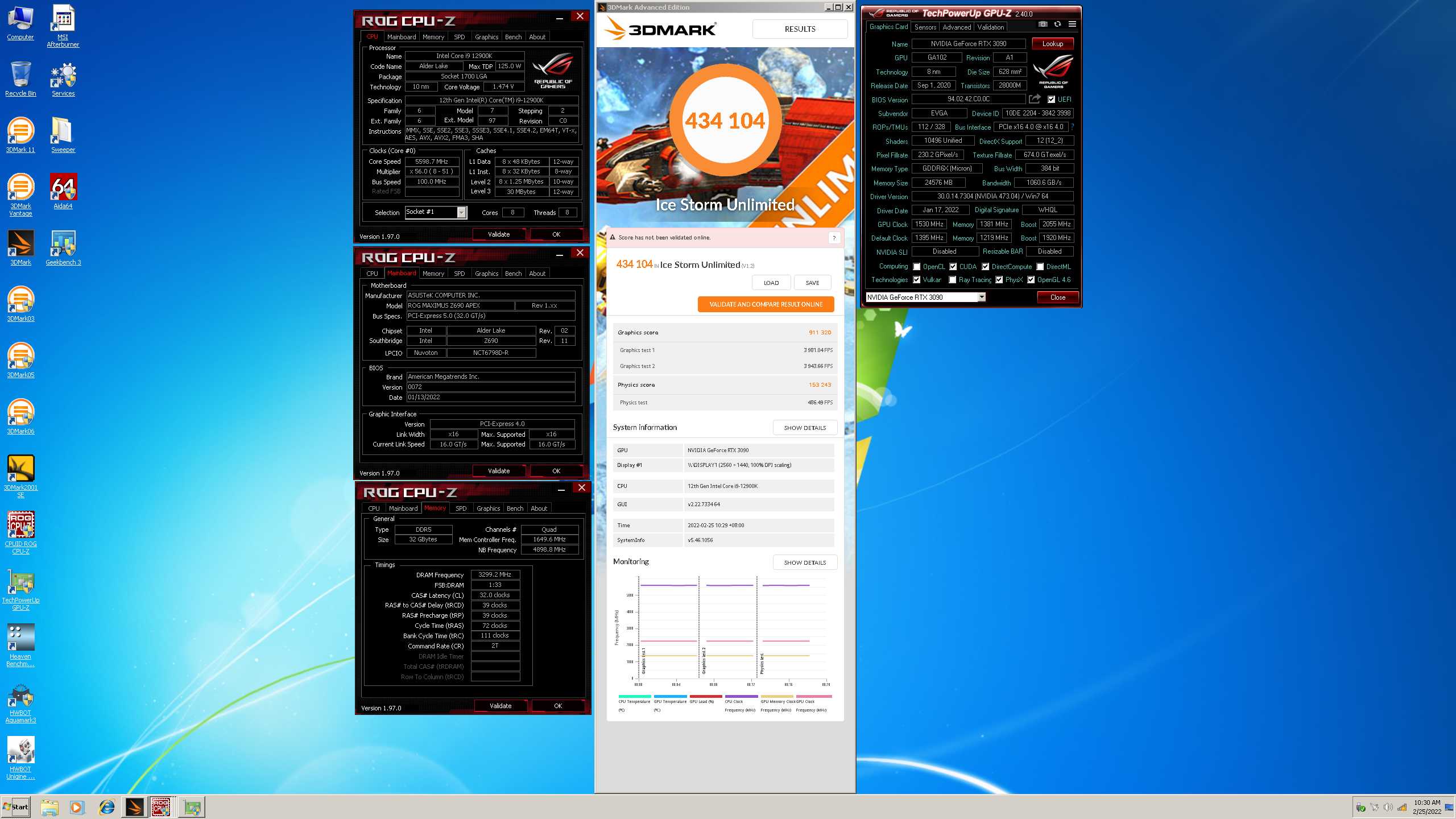Show details for System information
The image size is (1456, 819).
805,428
